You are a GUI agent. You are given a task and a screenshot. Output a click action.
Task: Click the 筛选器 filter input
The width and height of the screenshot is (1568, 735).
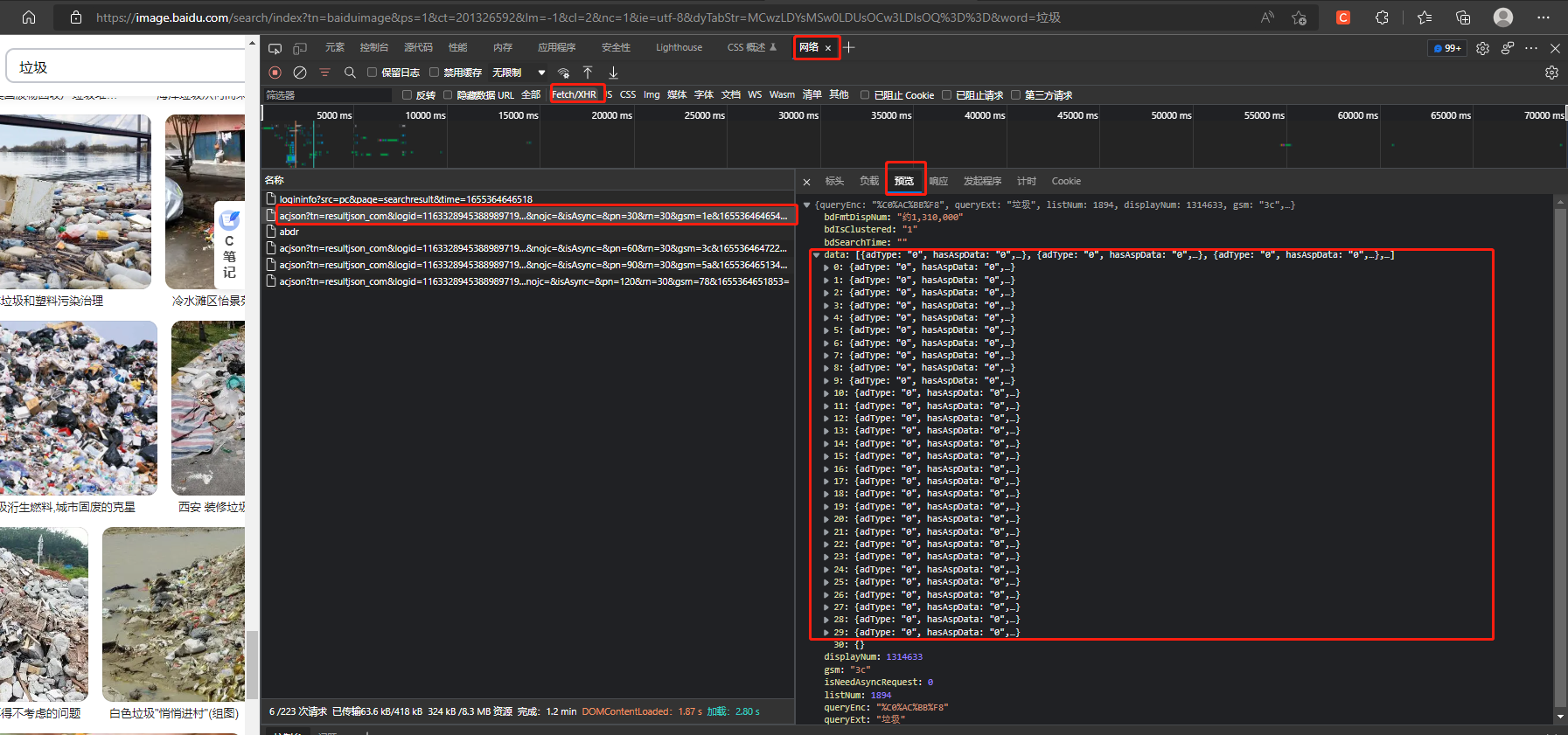coord(328,95)
